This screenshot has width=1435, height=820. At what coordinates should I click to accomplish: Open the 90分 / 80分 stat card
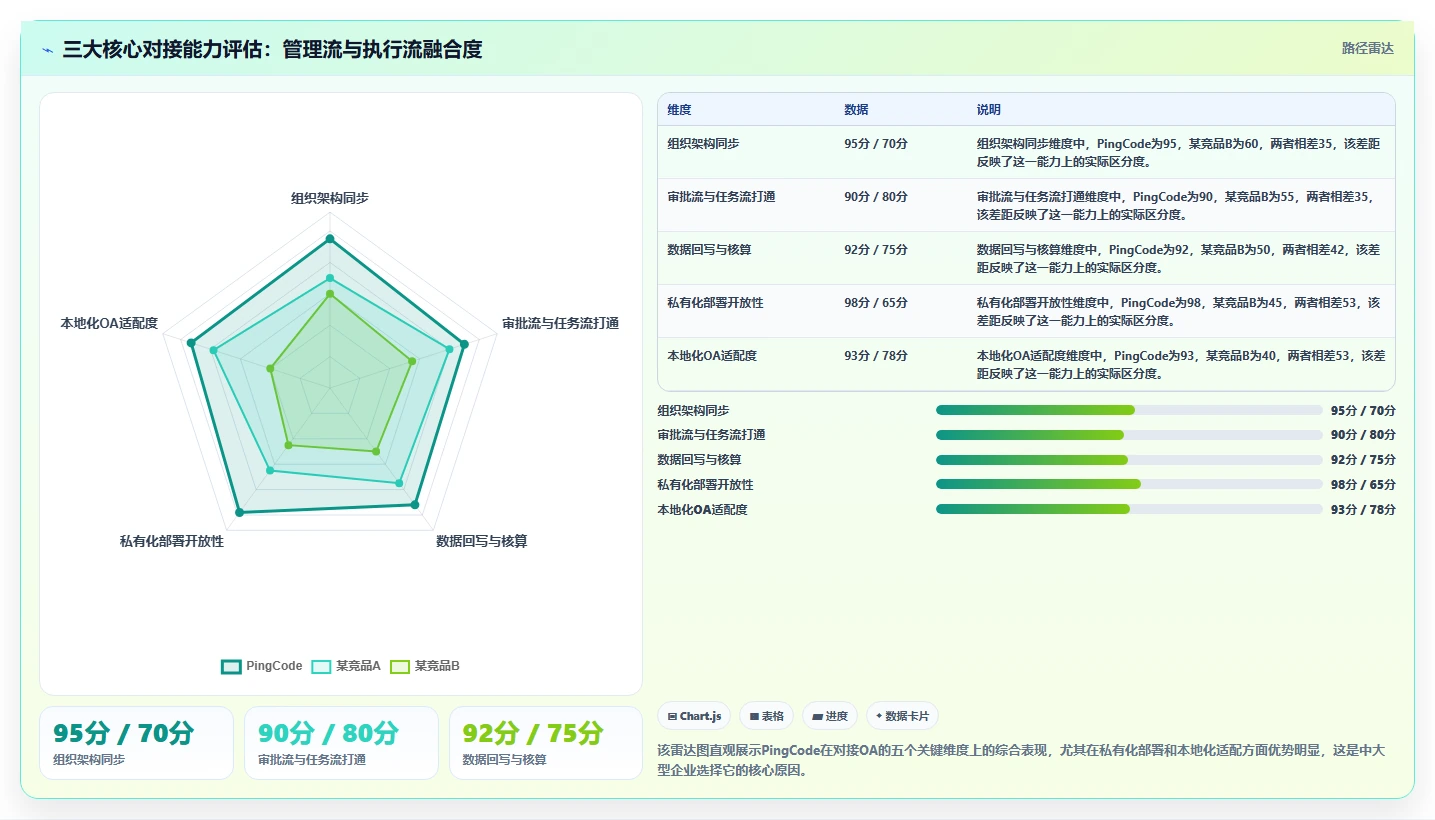tap(341, 743)
